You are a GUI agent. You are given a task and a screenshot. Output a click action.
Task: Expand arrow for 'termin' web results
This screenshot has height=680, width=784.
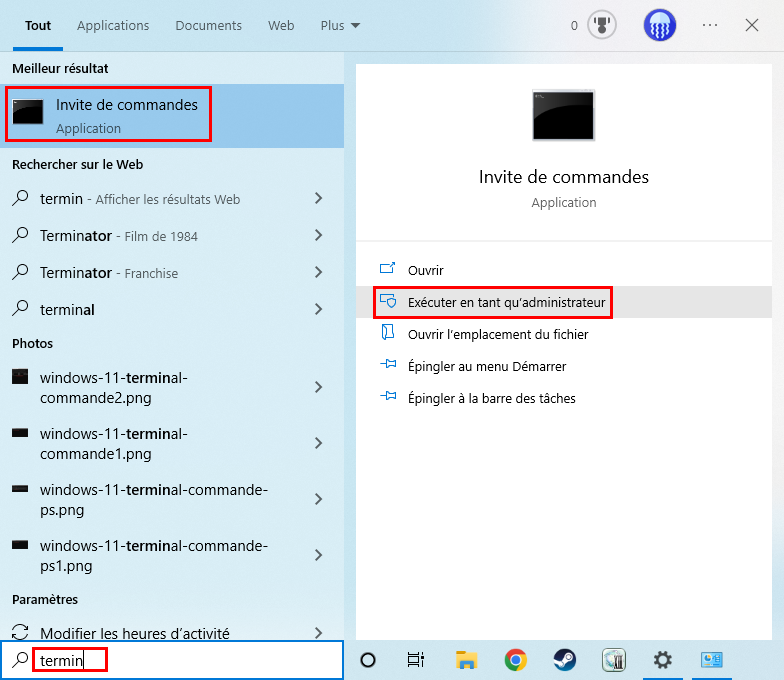[318, 198]
